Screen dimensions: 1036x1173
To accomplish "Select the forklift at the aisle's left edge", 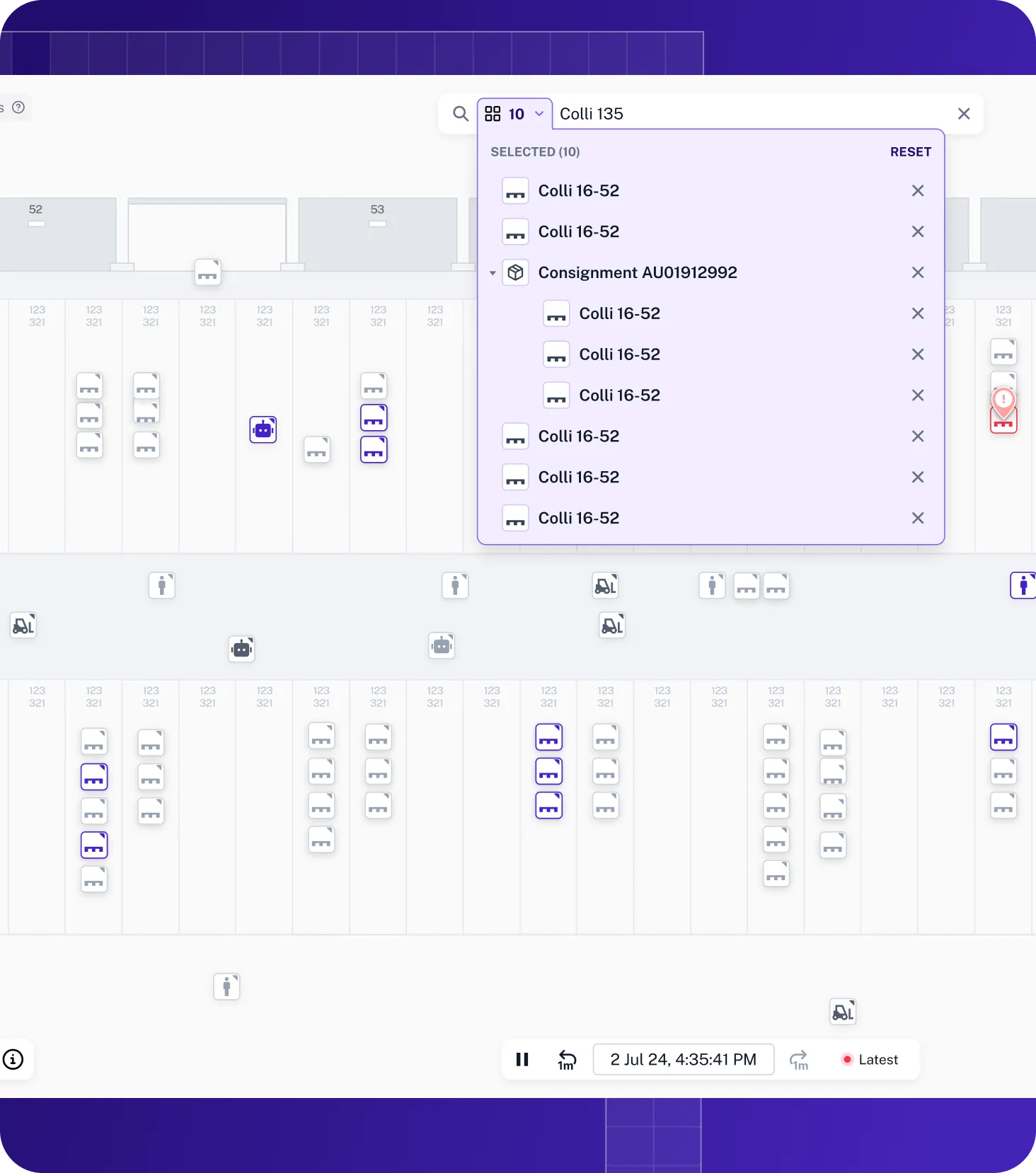I will [23, 625].
